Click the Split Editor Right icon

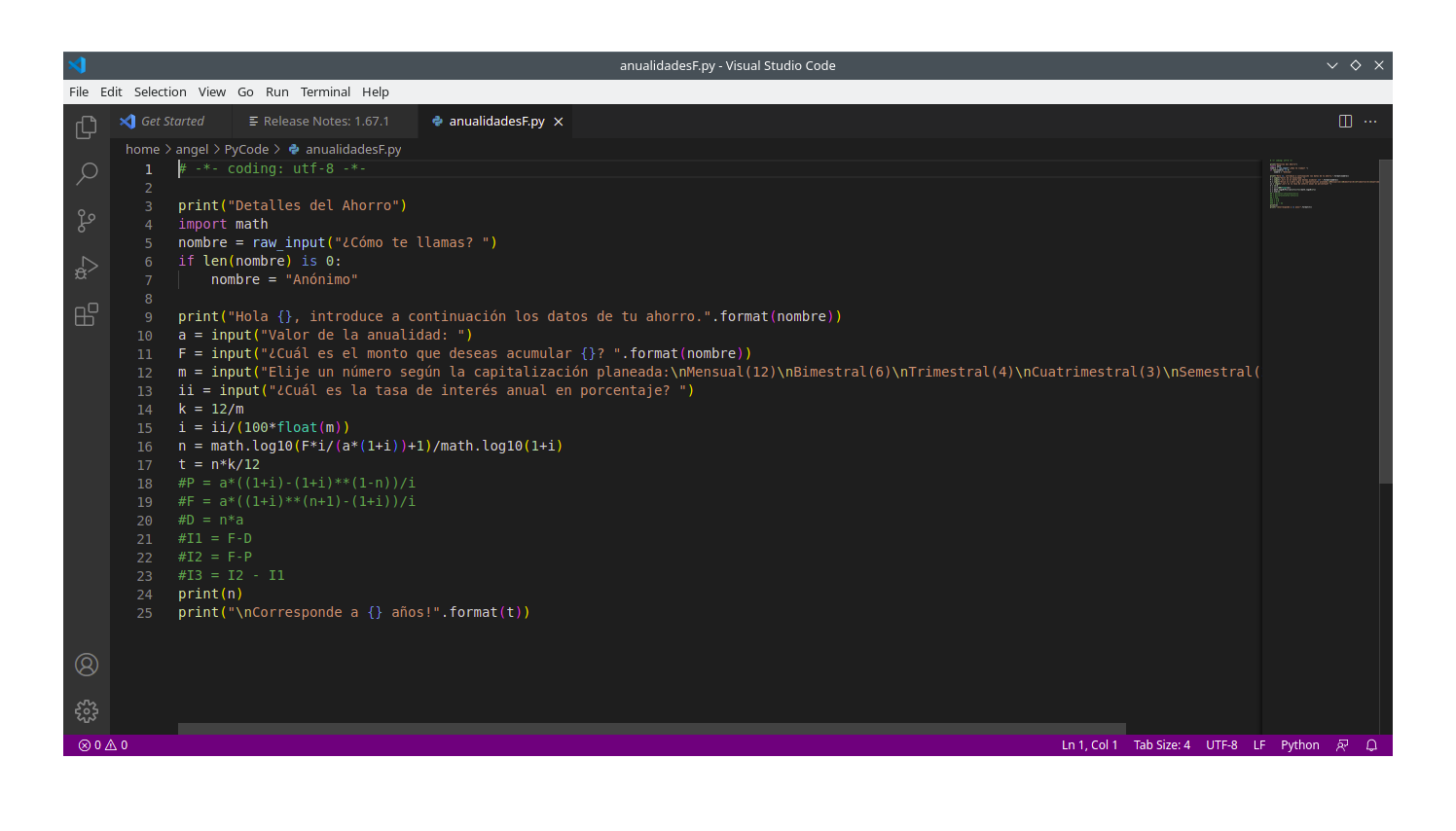click(x=1345, y=122)
